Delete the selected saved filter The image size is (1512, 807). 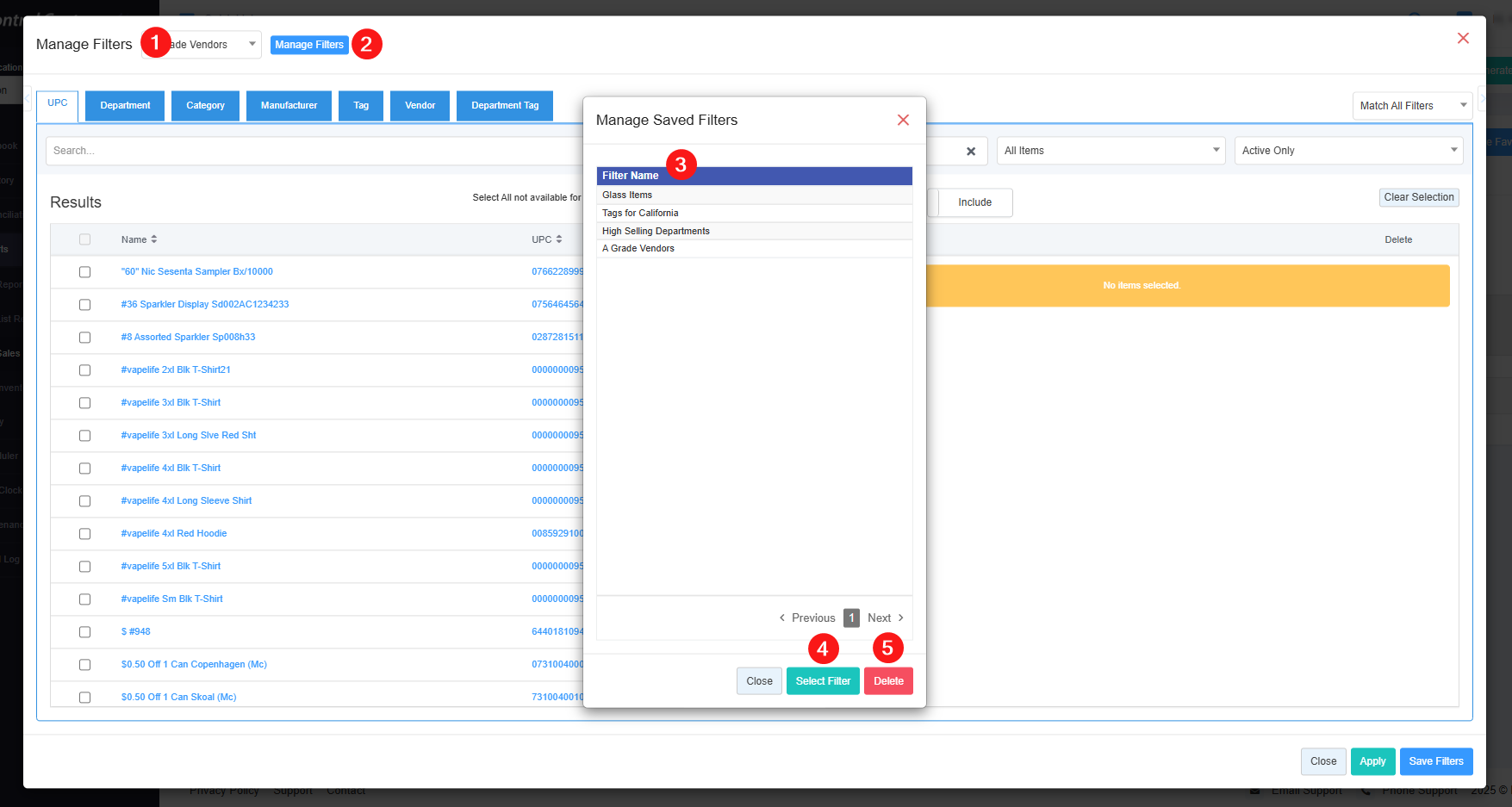point(888,681)
